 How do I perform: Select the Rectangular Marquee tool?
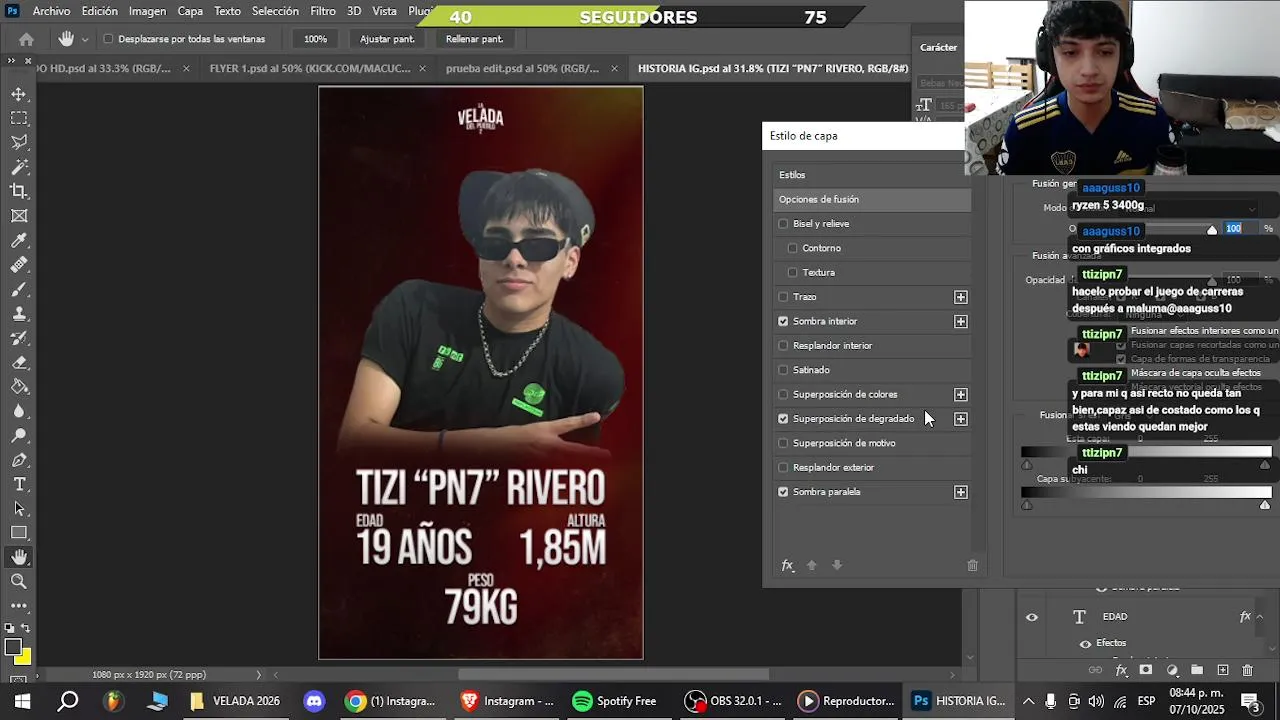pyautogui.click(x=19, y=118)
